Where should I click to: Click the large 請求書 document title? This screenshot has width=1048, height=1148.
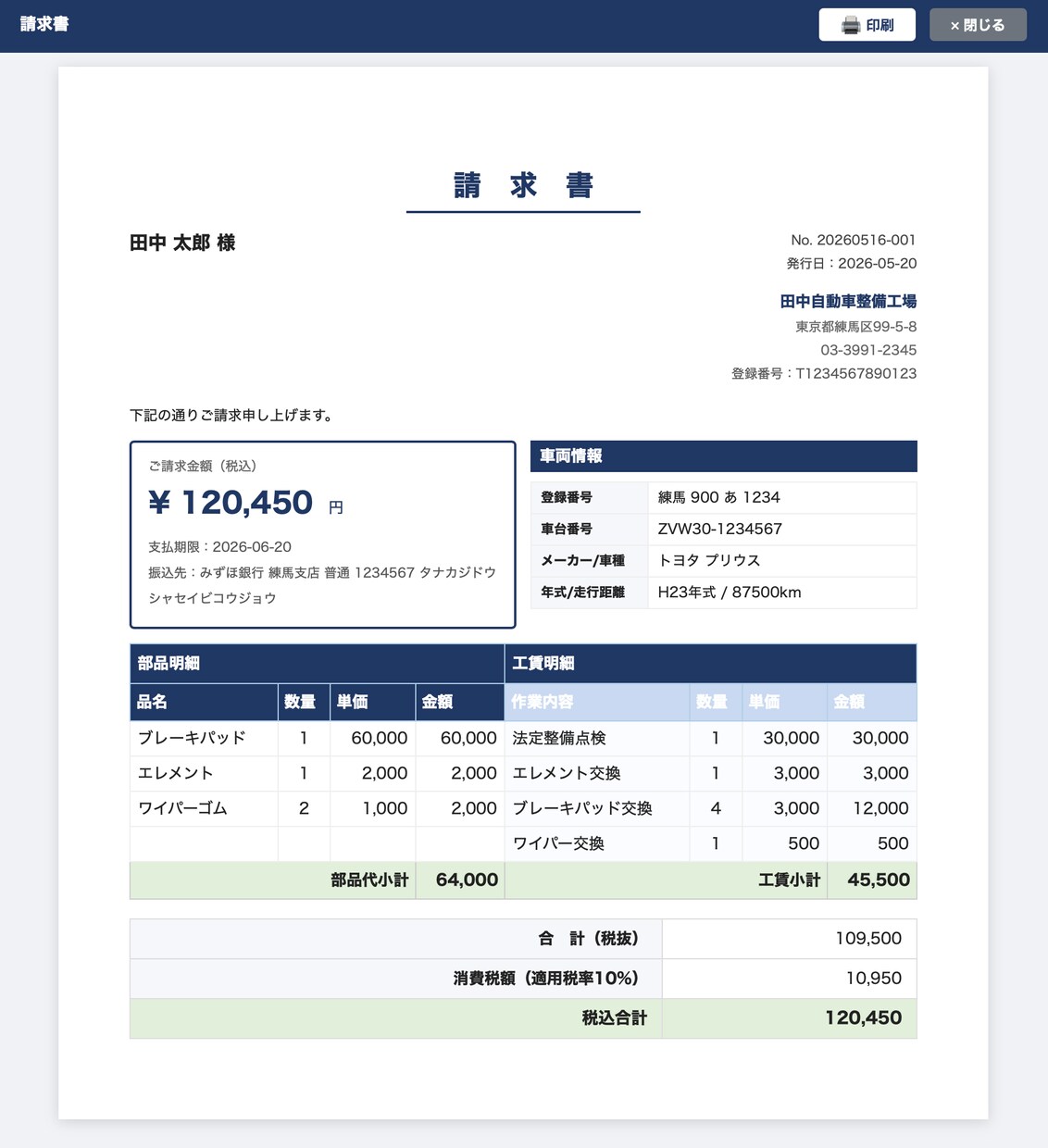(x=523, y=185)
